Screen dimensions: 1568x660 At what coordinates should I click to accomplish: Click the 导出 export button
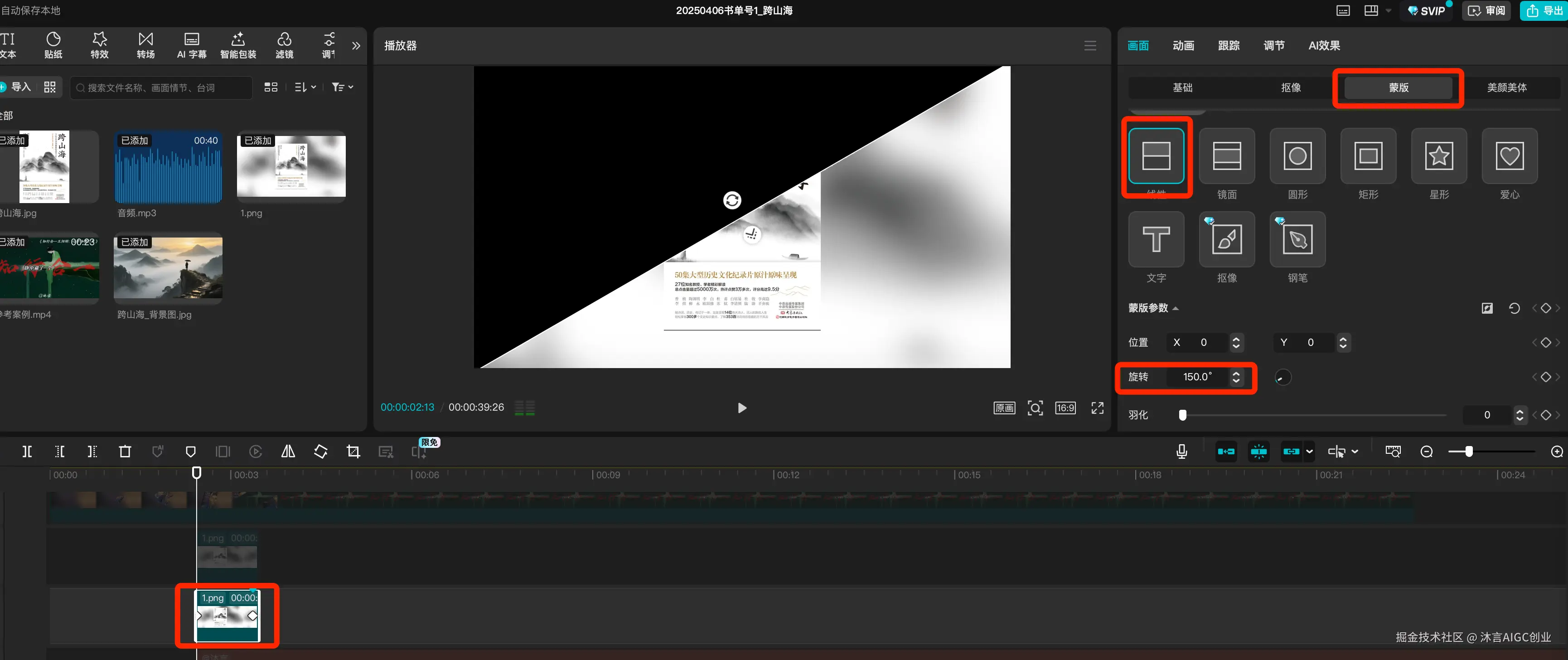click(x=1544, y=11)
